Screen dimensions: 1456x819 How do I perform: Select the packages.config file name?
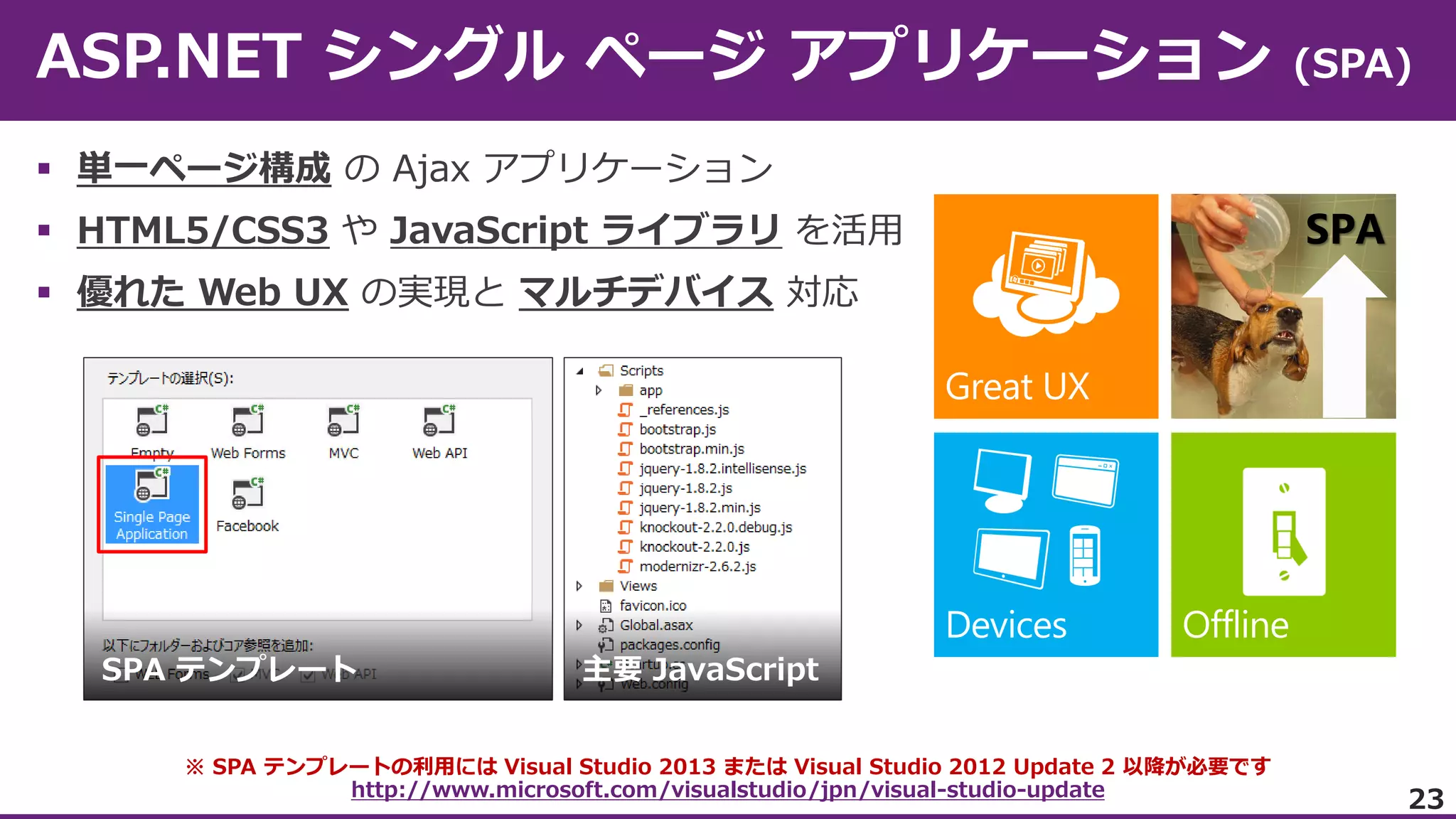tap(670, 645)
